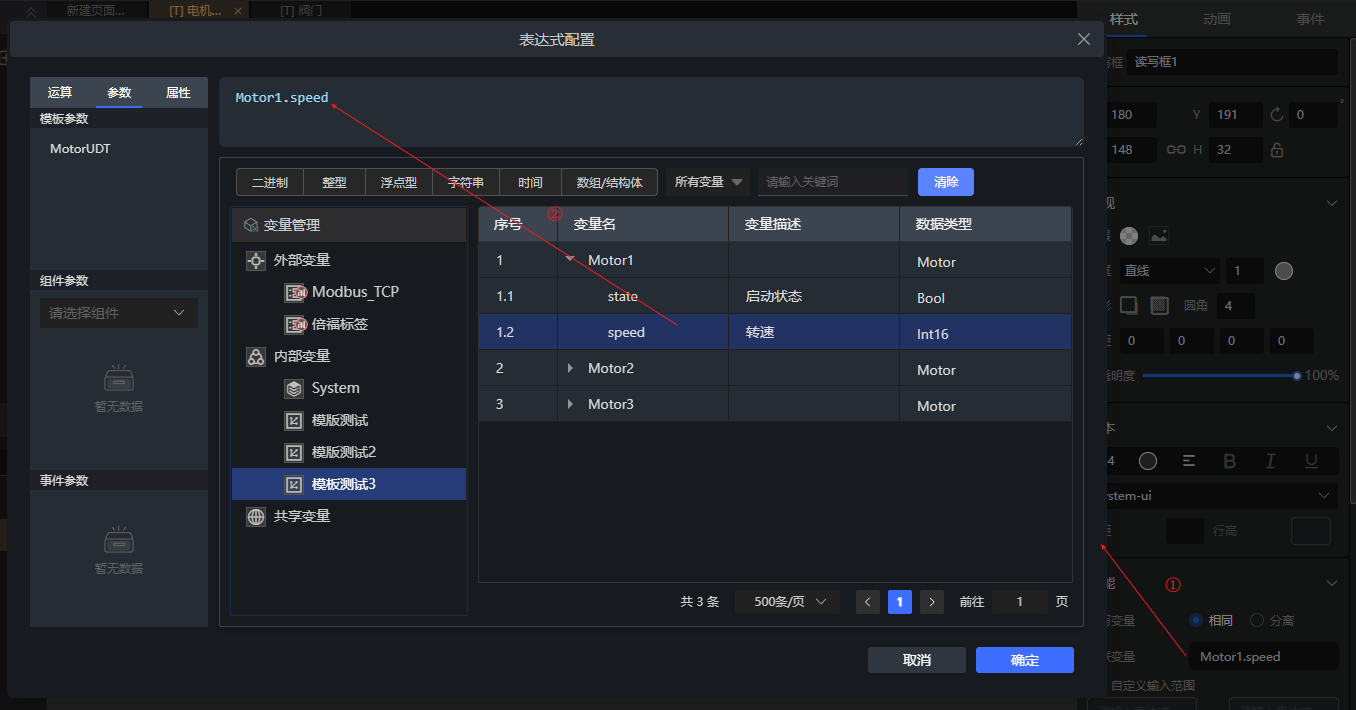Image resolution: width=1356 pixels, height=710 pixels.
Task: Click the System variable group icon
Action: pyautogui.click(x=294, y=388)
